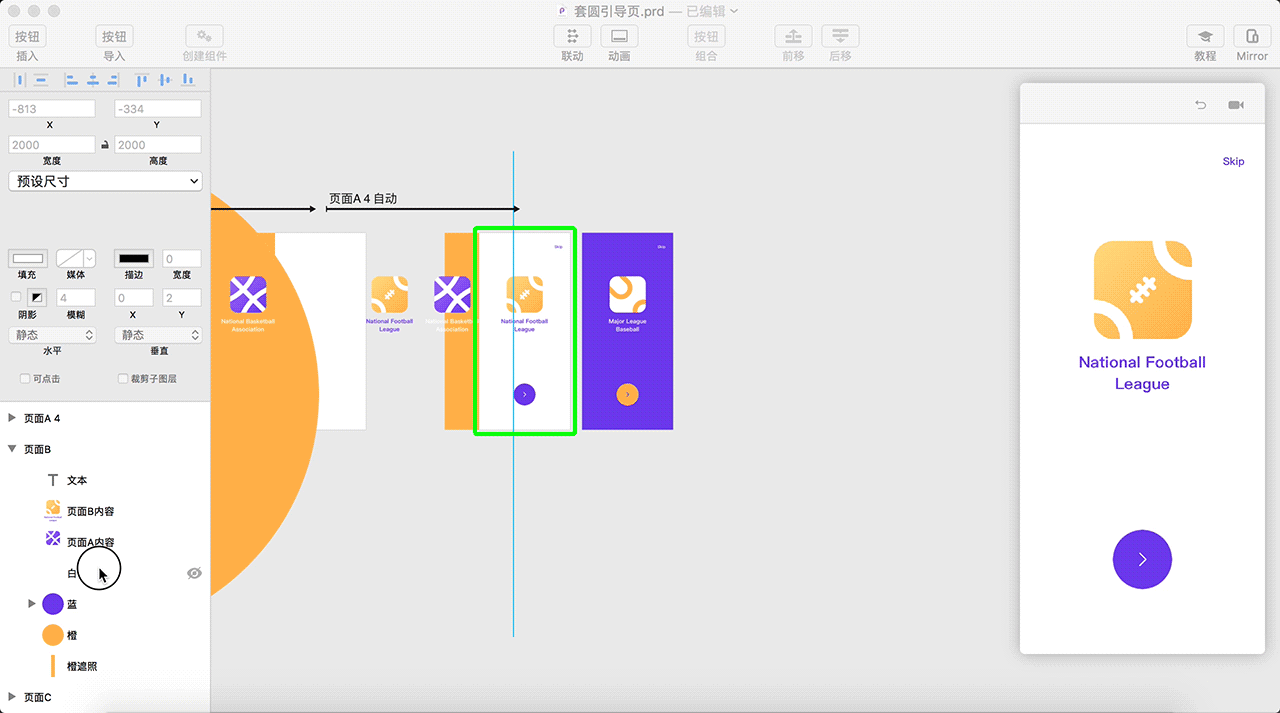Open the 联动 interaction tool
This screenshot has height=713, width=1280.
572,37
